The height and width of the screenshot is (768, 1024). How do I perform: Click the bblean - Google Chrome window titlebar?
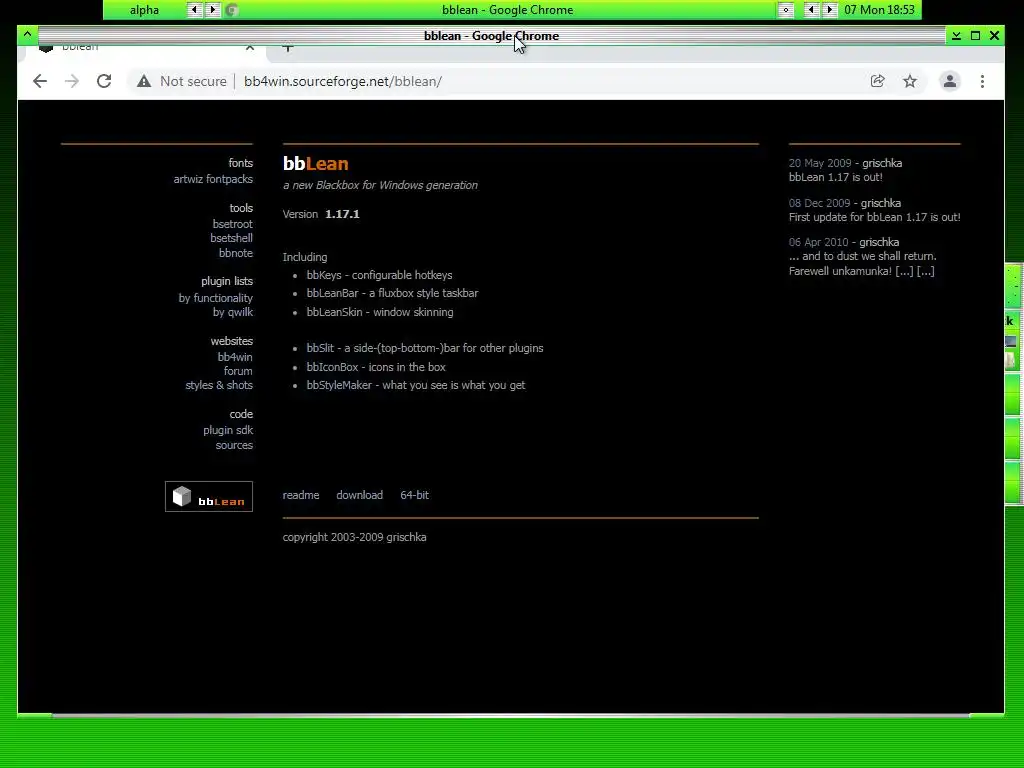coord(491,35)
